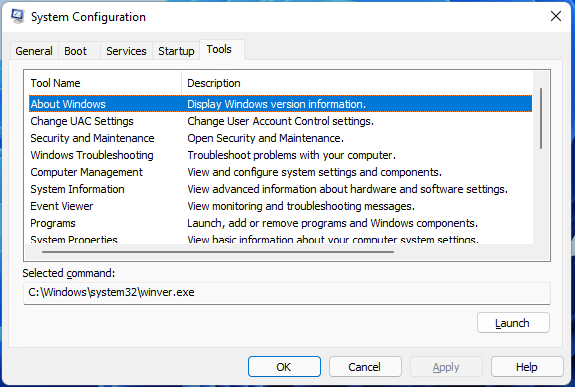Click the Description column header
The image size is (575, 387).
pos(358,83)
